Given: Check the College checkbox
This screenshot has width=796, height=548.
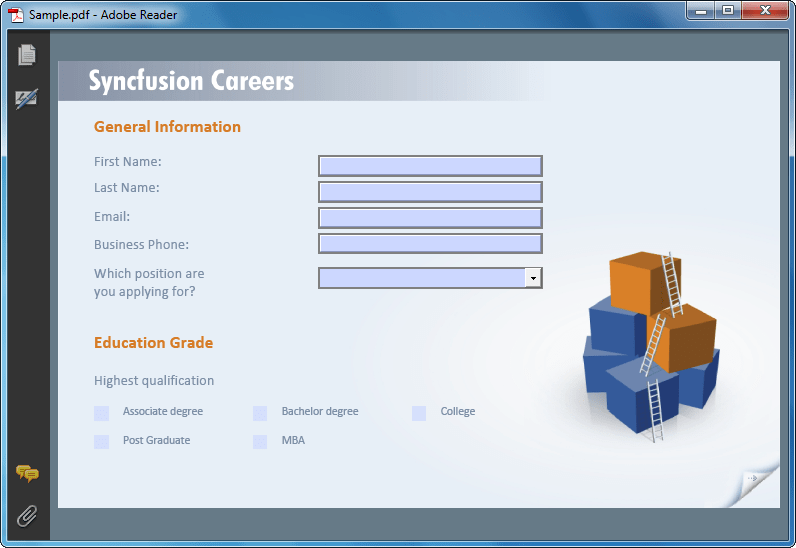Looking at the screenshot, I should pos(419,413).
